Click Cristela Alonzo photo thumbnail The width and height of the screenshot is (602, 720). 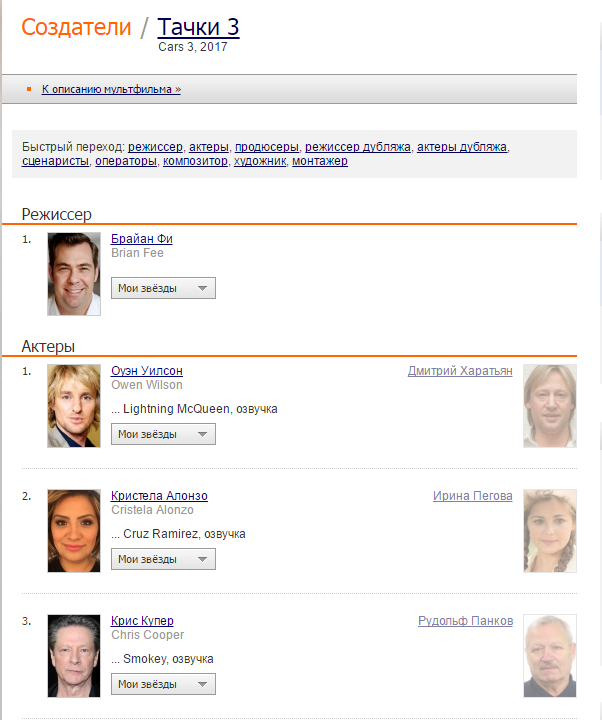point(74,531)
